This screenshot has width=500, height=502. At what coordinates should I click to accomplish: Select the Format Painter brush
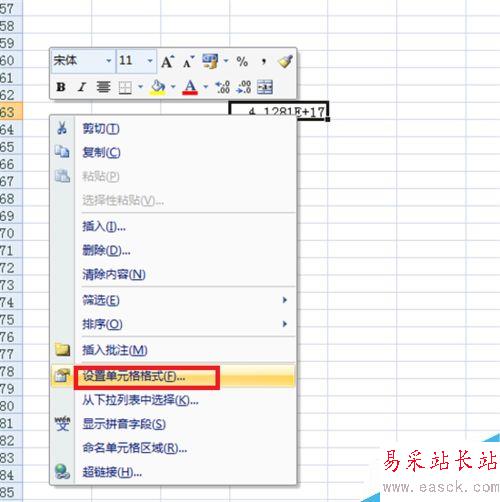(x=285, y=61)
